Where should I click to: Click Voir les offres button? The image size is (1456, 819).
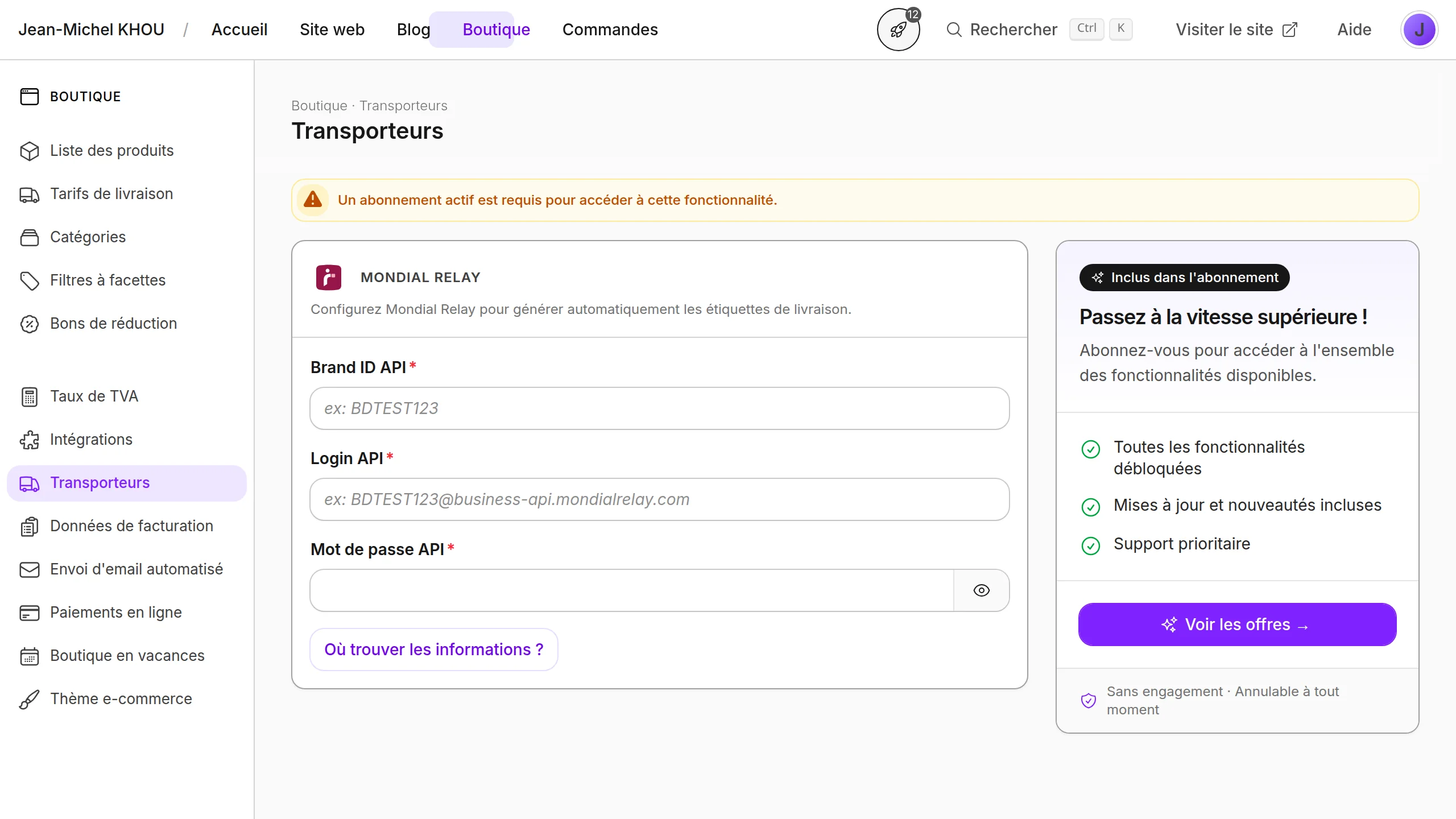pyautogui.click(x=1237, y=624)
